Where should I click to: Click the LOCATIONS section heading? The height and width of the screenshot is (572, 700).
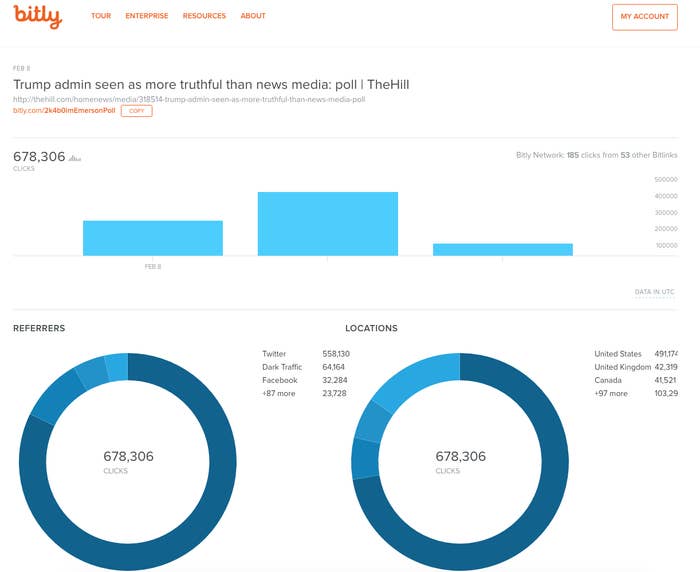coord(371,328)
